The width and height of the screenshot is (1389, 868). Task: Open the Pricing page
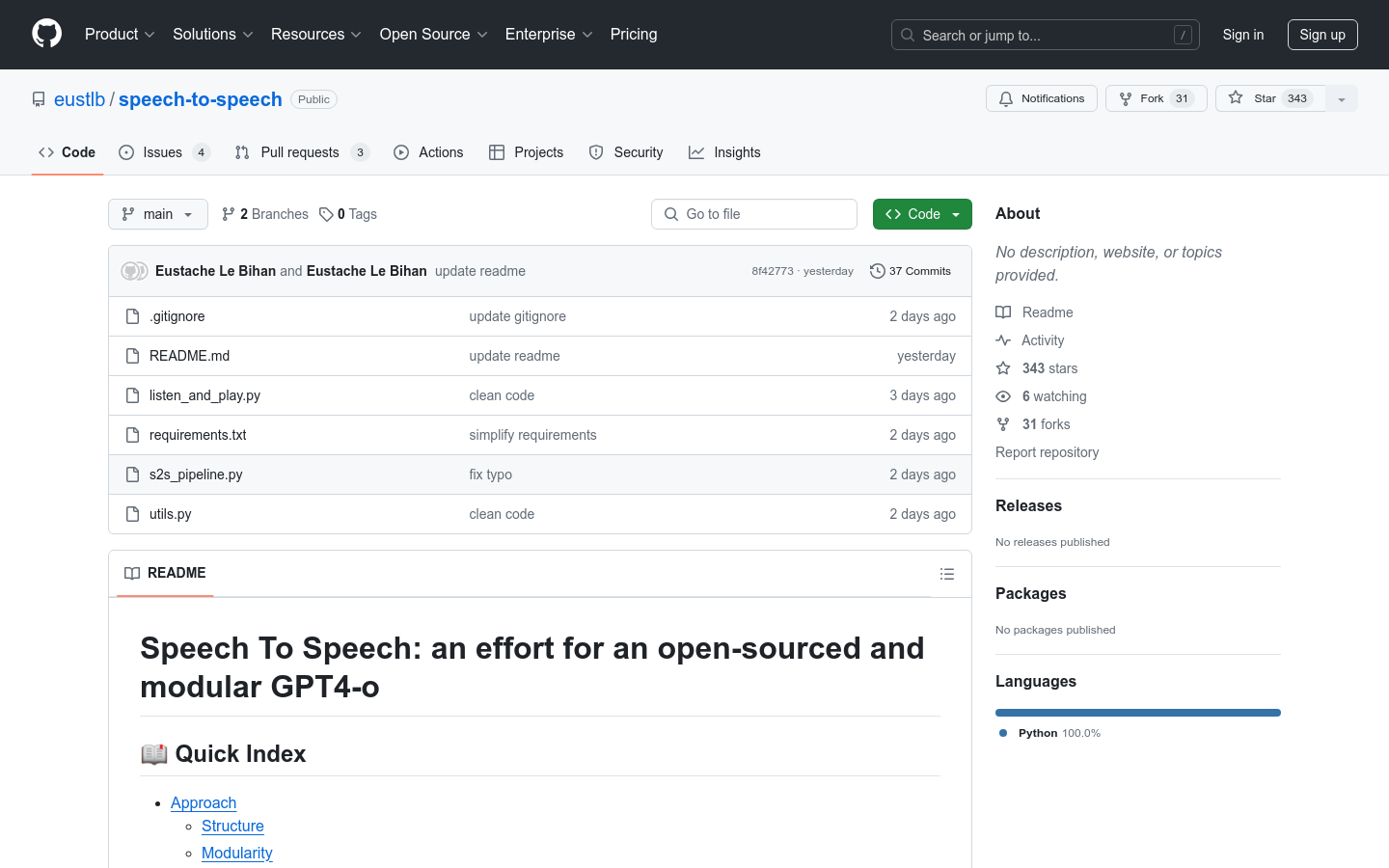[634, 35]
